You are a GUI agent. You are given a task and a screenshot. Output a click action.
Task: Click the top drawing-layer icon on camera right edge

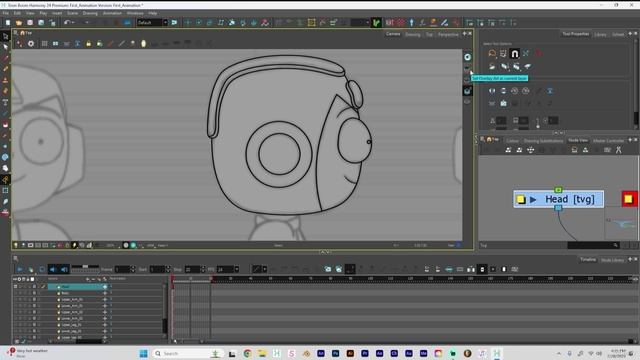click(467, 57)
